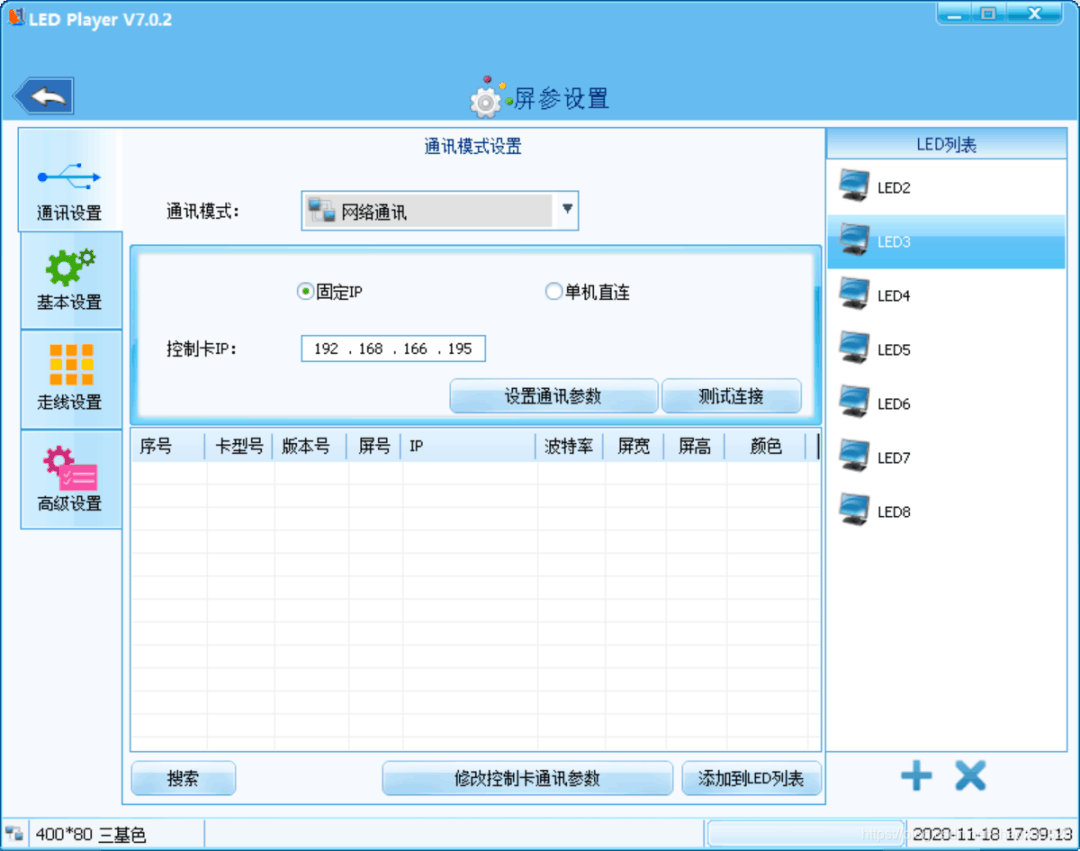Click the 测试连接 button
The height and width of the screenshot is (851, 1080).
[x=731, y=396]
